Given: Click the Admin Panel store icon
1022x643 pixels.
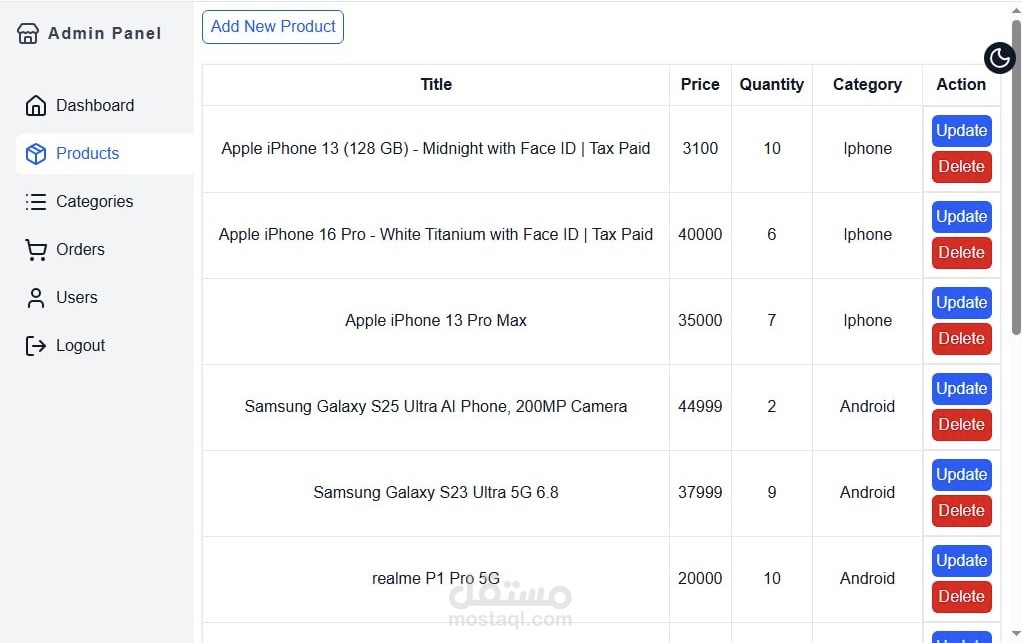Looking at the screenshot, I should pos(28,33).
